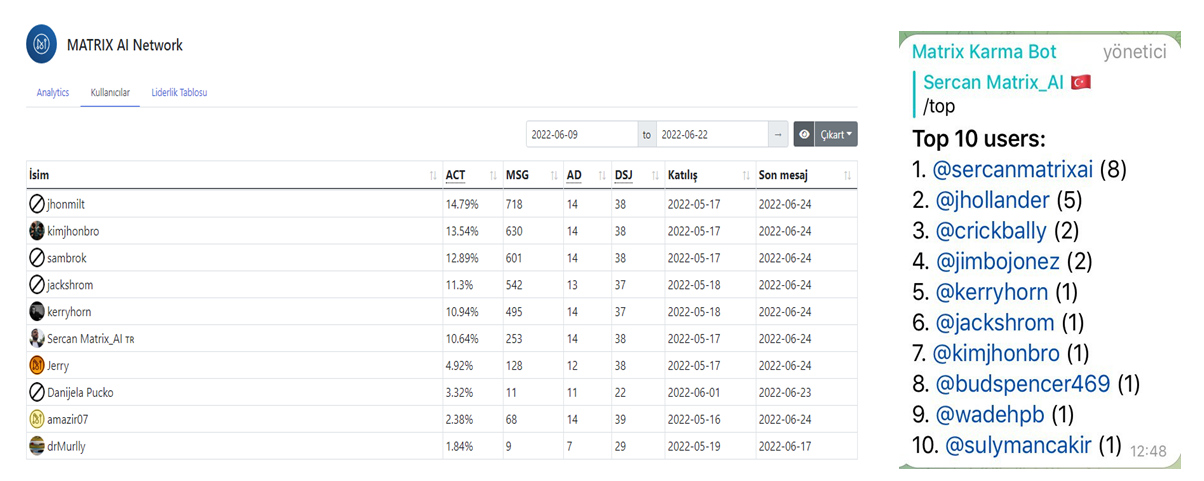Click sambrok's placeholder avatar icon
The image size is (1204, 481).
(x=37, y=258)
